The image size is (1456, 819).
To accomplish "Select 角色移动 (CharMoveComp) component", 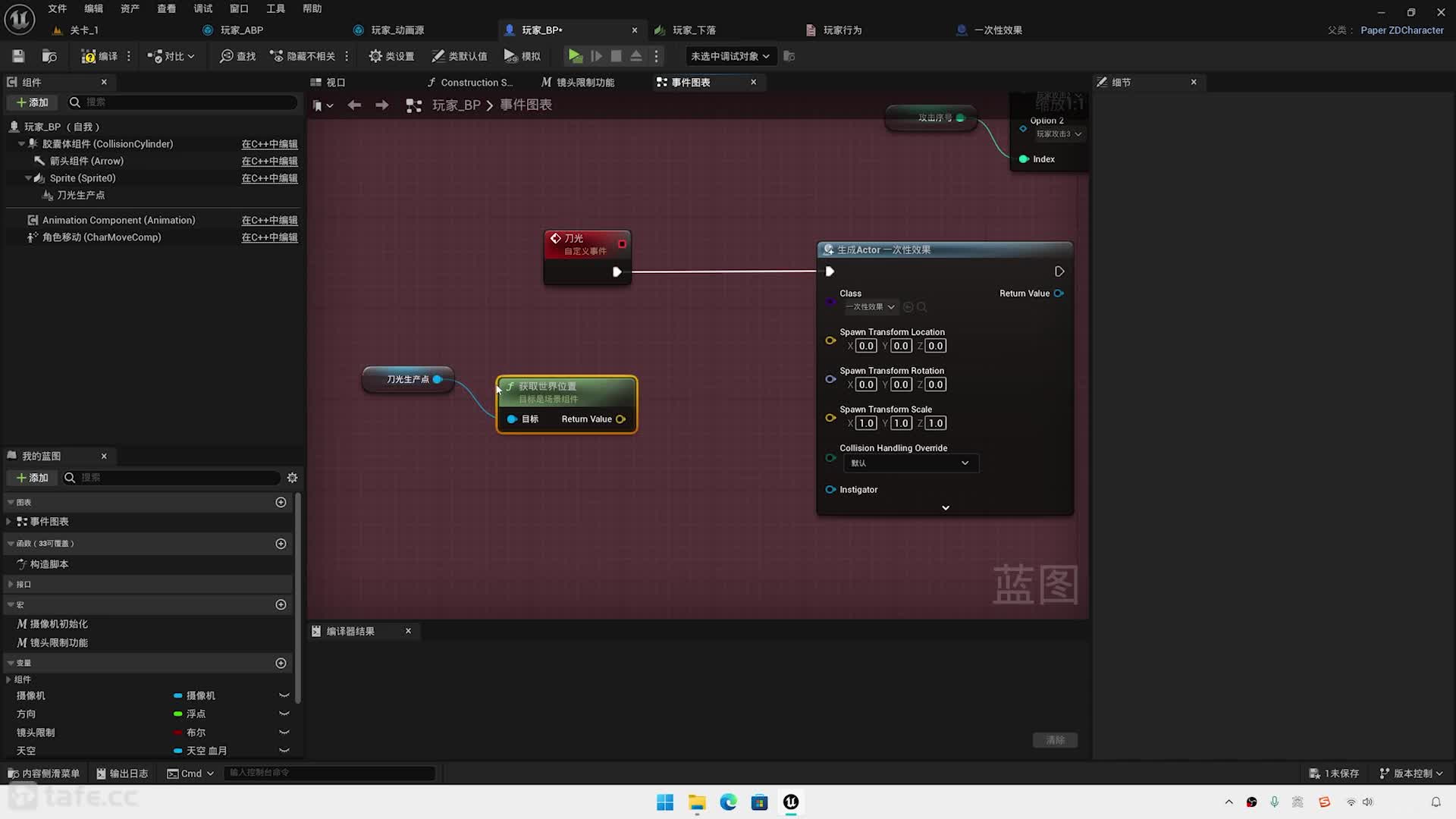I will 102,237.
